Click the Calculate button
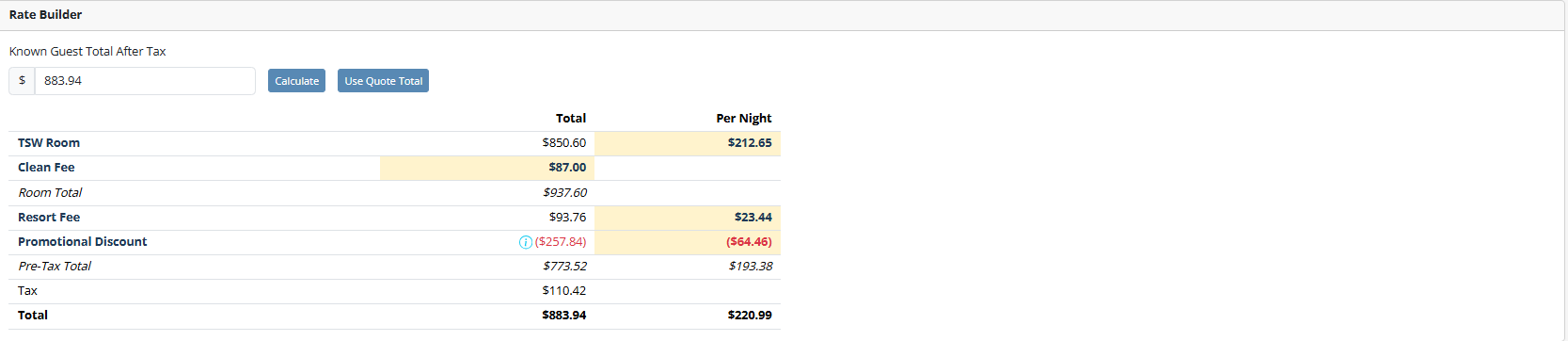1568x341 pixels. (x=296, y=81)
